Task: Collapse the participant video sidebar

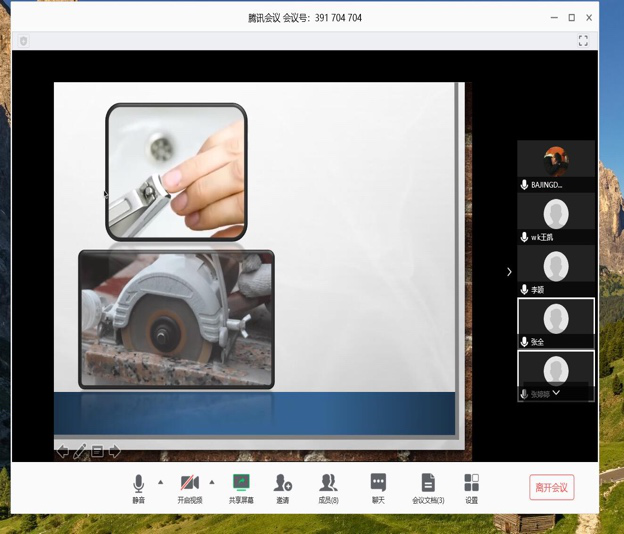Action: [x=509, y=271]
